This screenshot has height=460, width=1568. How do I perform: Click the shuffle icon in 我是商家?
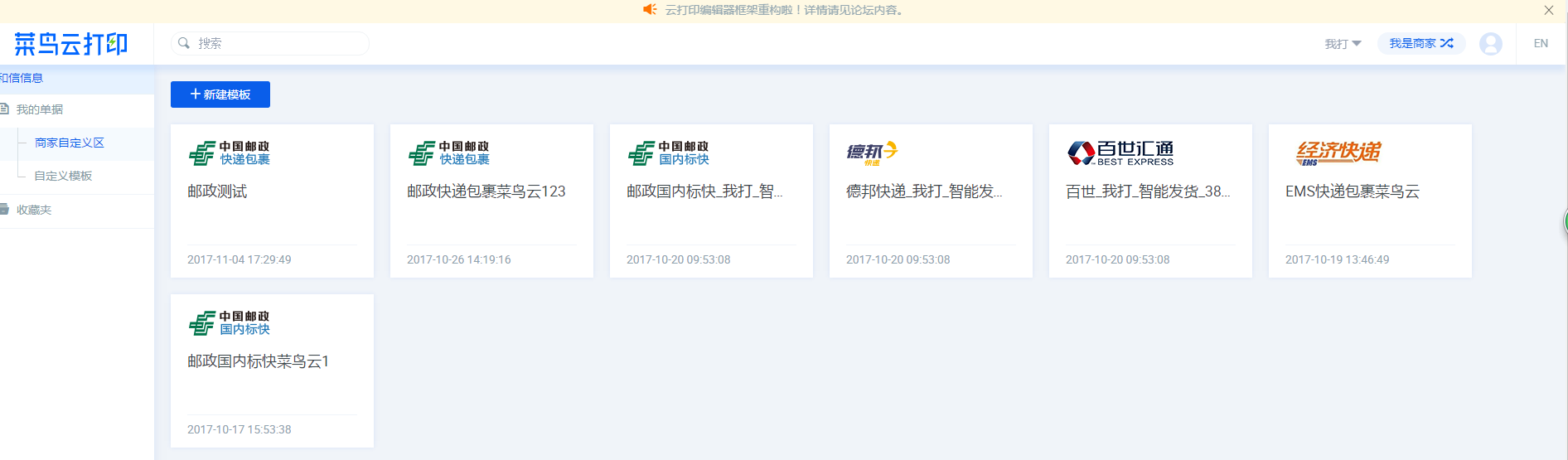[x=1447, y=43]
